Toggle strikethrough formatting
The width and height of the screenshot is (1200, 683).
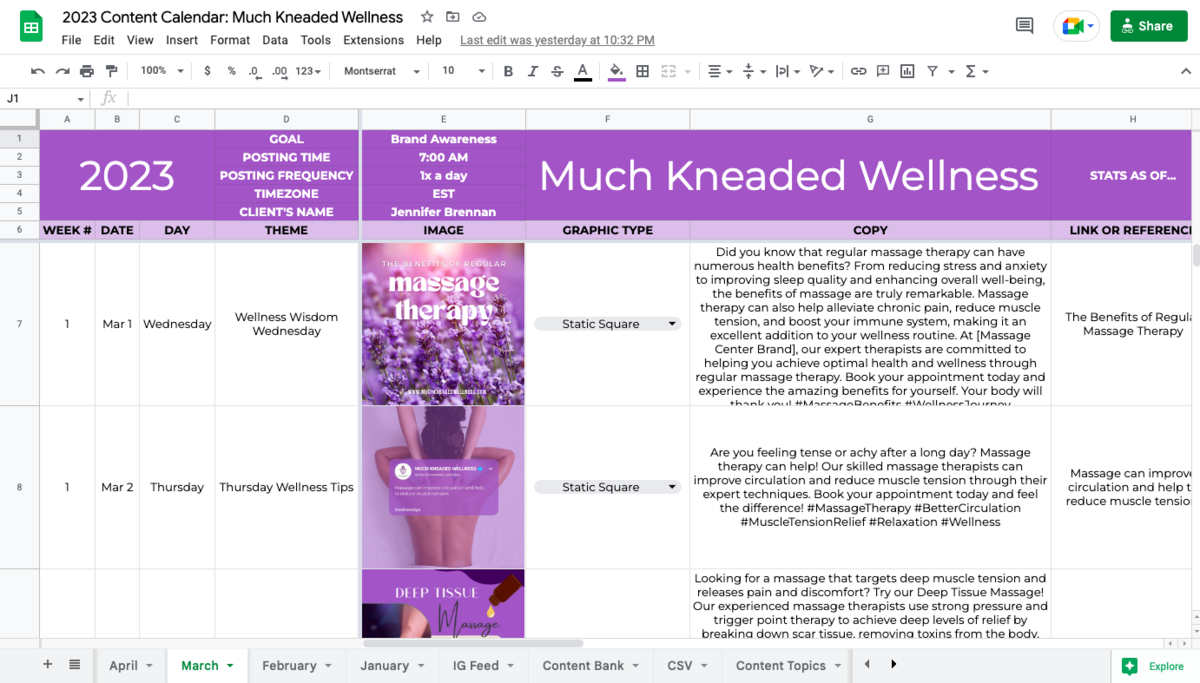click(557, 71)
